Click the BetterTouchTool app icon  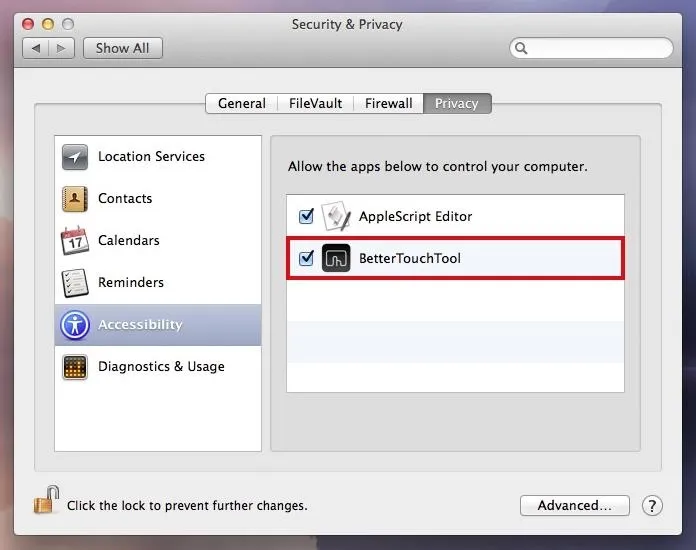pyautogui.click(x=336, y=258)
